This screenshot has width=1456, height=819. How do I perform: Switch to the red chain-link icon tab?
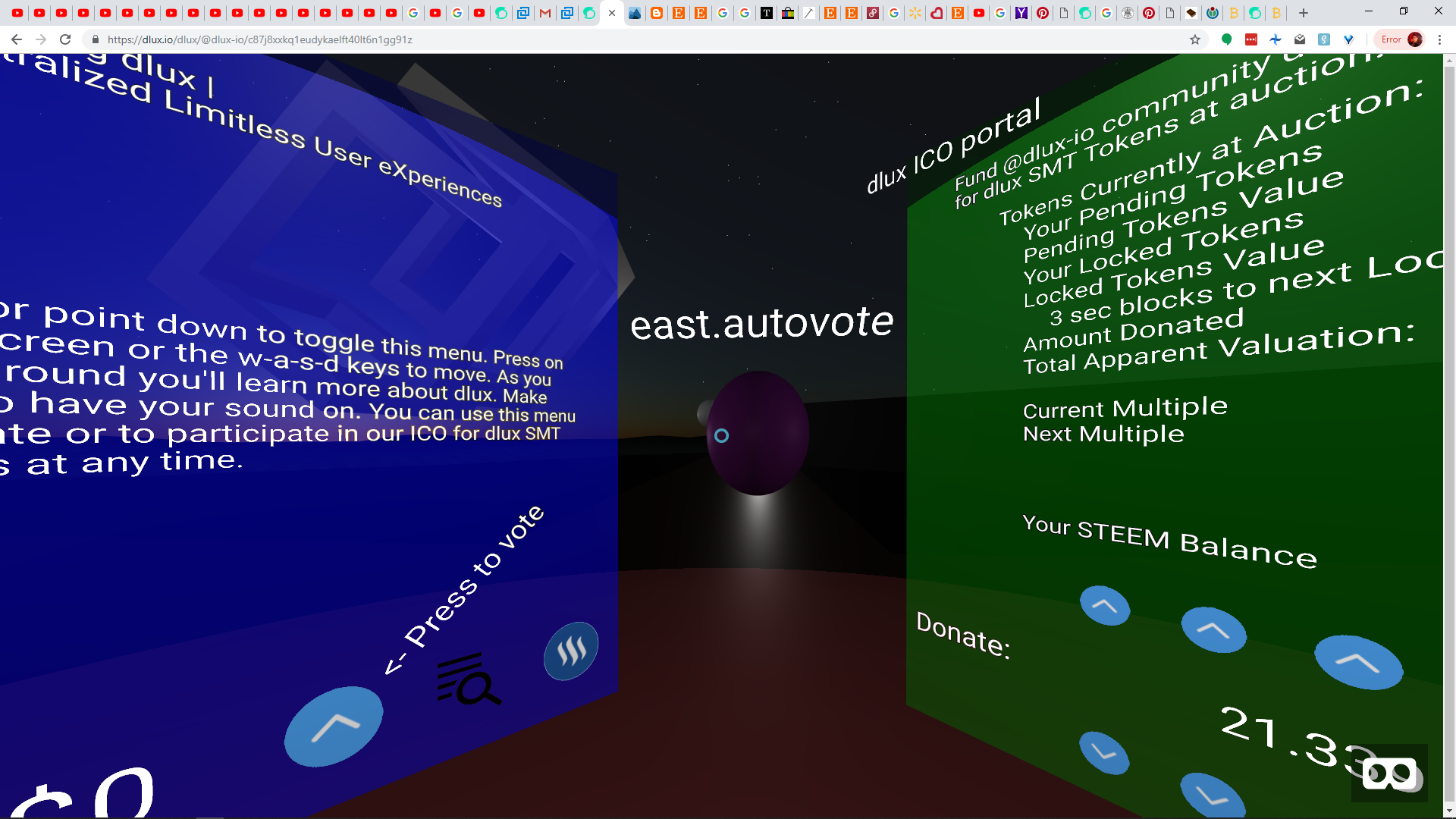click(x=873, y=13)
